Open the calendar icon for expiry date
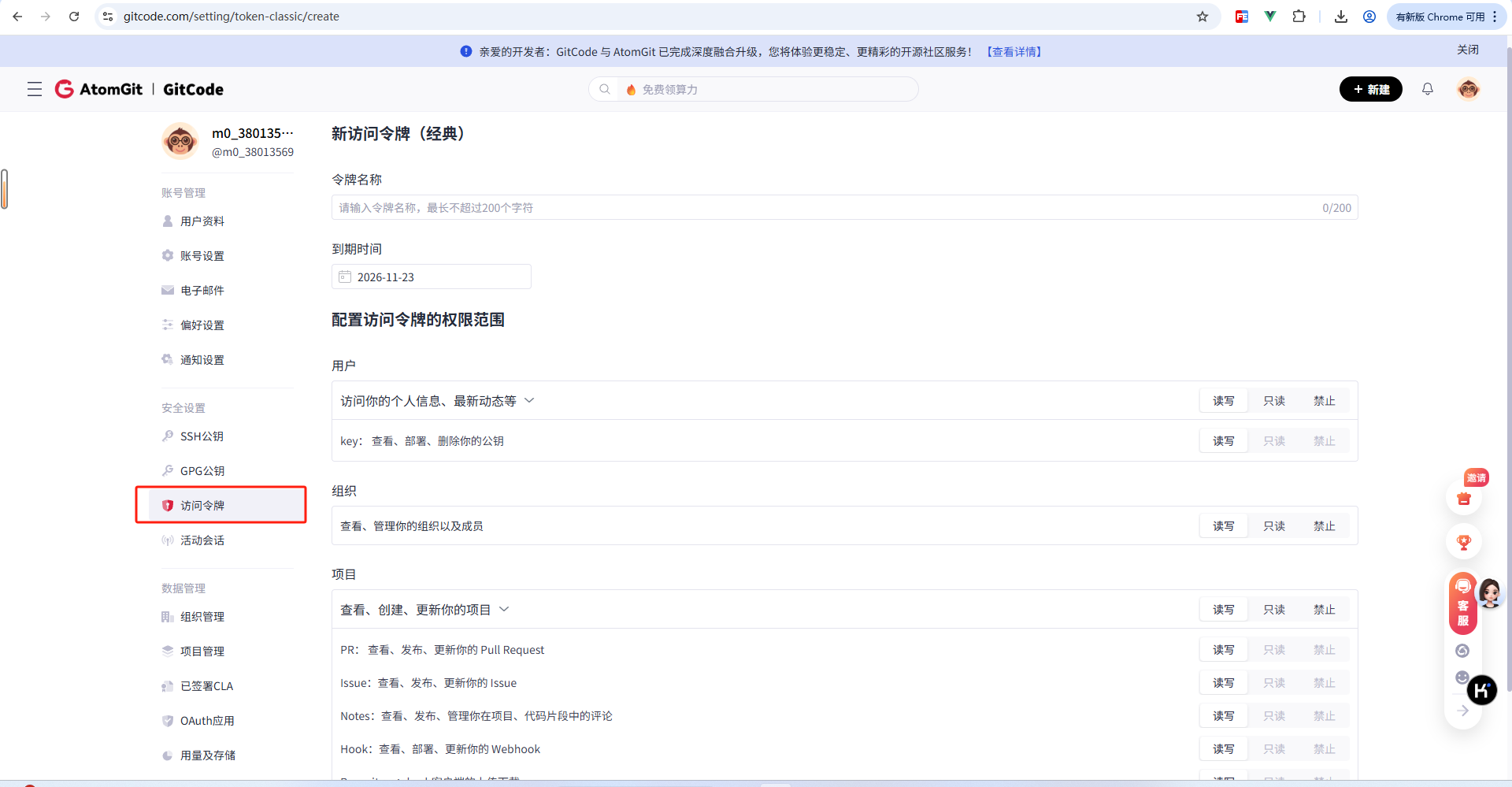 344,277
